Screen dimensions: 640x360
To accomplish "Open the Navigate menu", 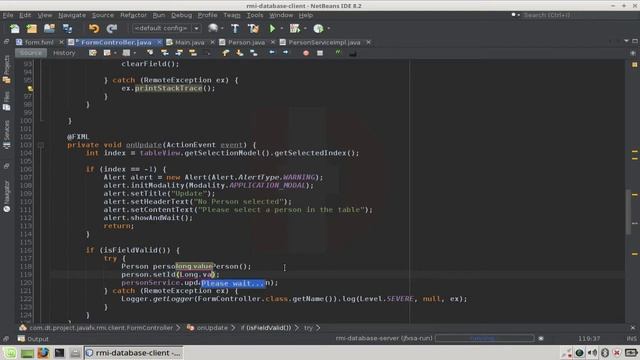I will point(72,15).
